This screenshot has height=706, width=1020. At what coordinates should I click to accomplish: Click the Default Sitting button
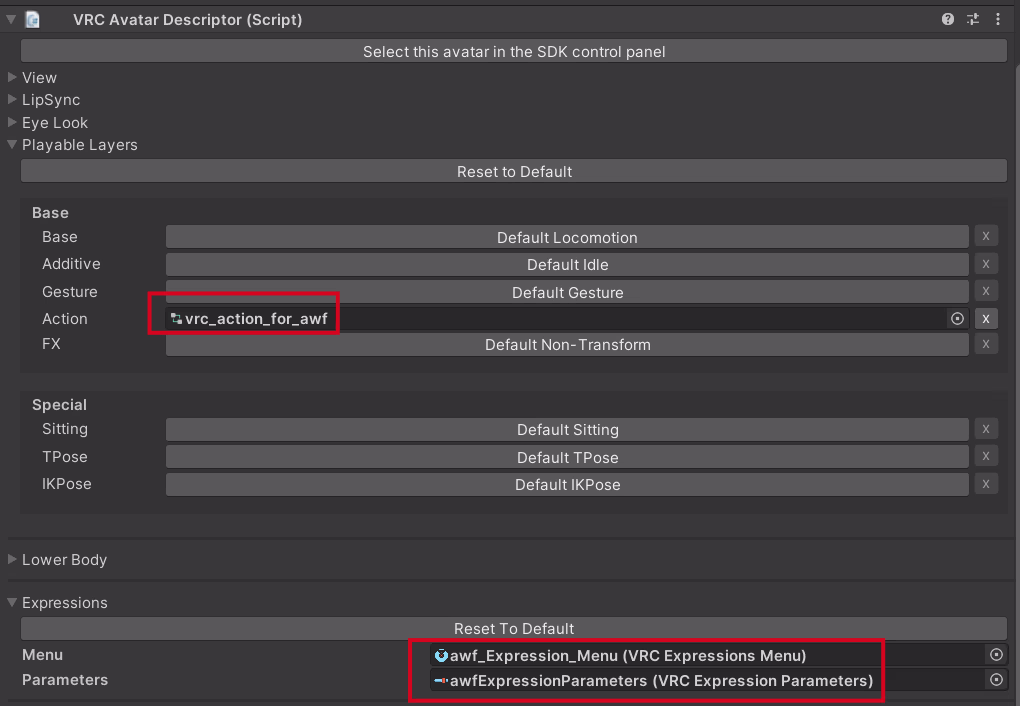click(567, 429)
